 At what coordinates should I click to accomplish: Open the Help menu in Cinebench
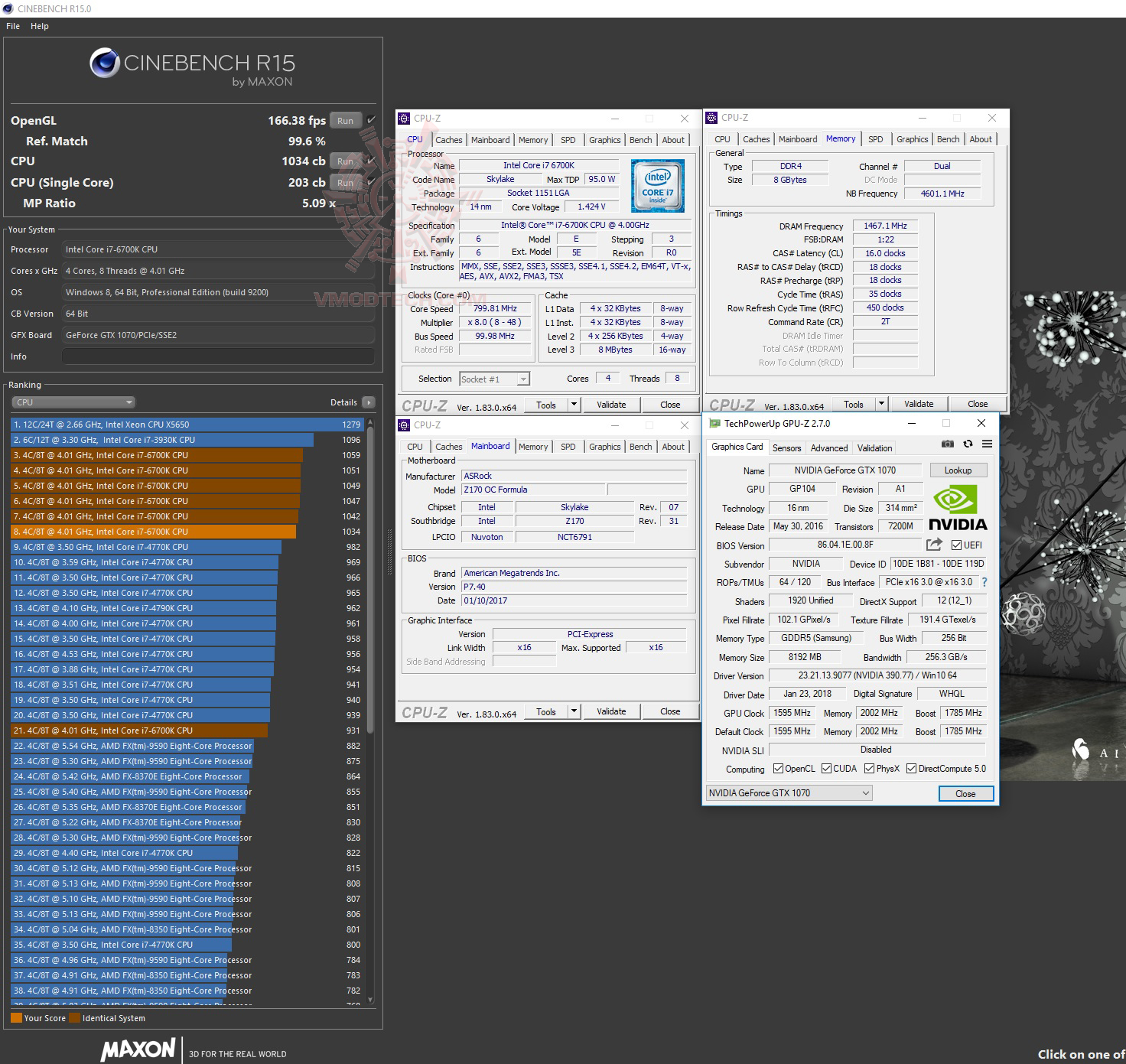40,26
